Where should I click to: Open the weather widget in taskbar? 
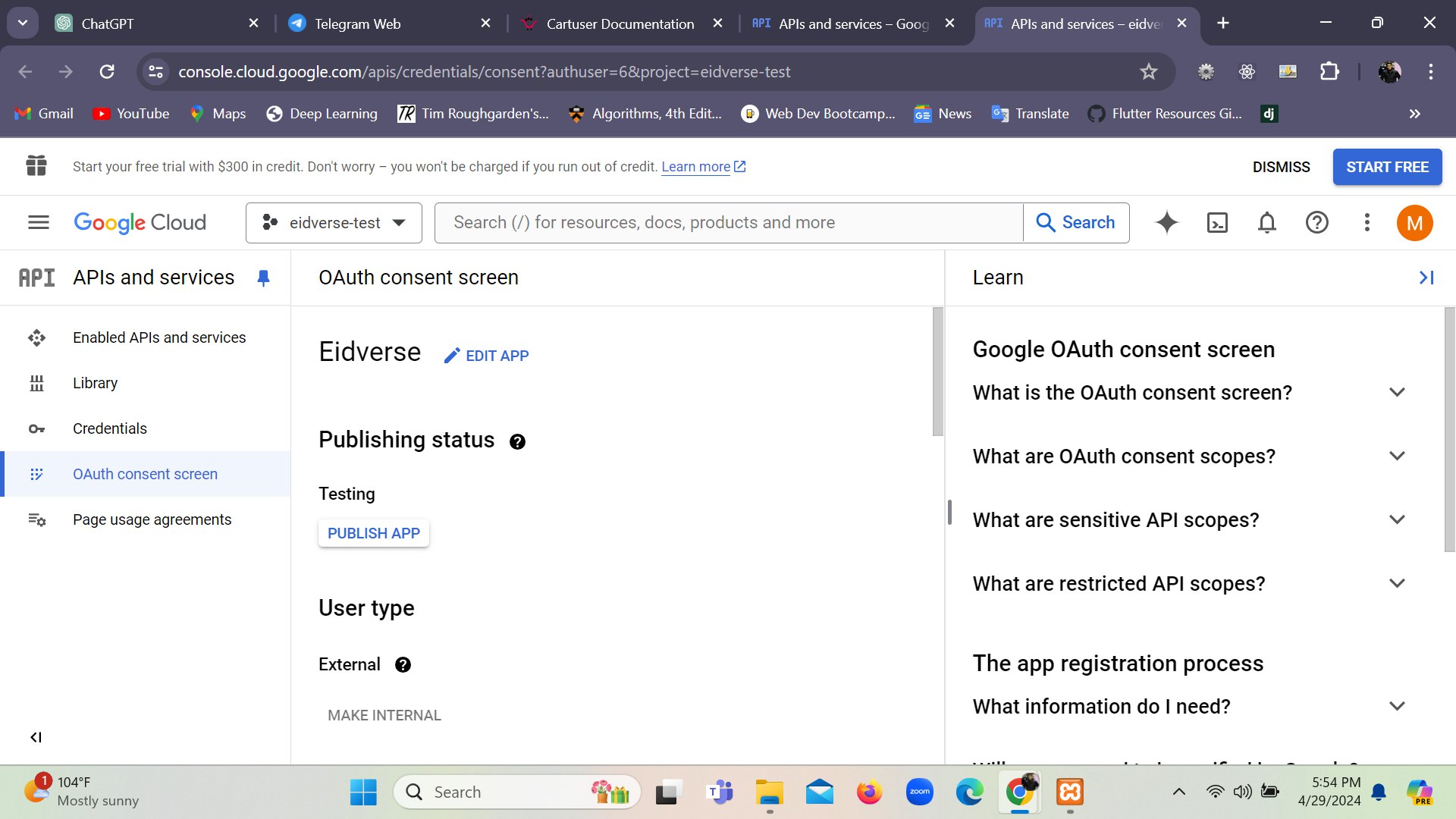click(82, 792)
